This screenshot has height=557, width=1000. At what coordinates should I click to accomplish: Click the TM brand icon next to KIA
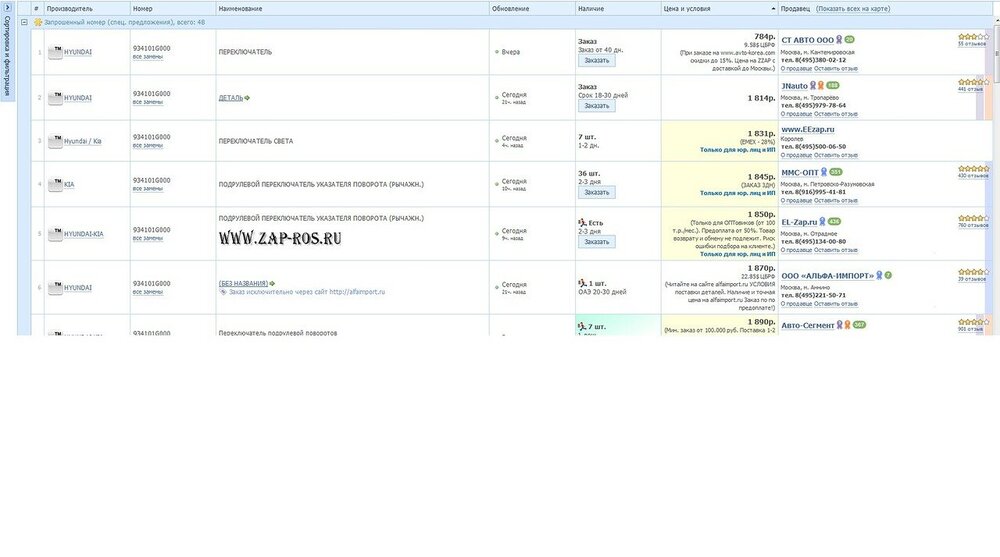tap(55, 184)
